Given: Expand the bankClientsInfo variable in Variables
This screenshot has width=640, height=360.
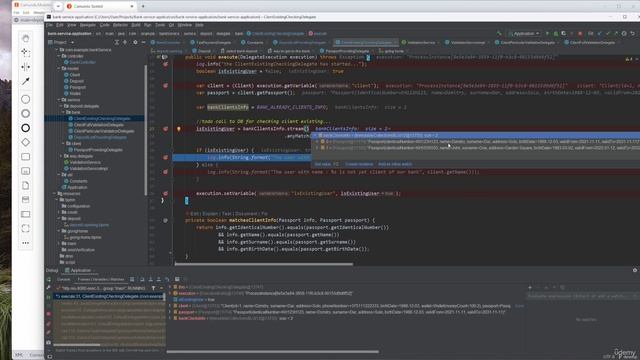Looking at the screenshot, I should point(170,318).
